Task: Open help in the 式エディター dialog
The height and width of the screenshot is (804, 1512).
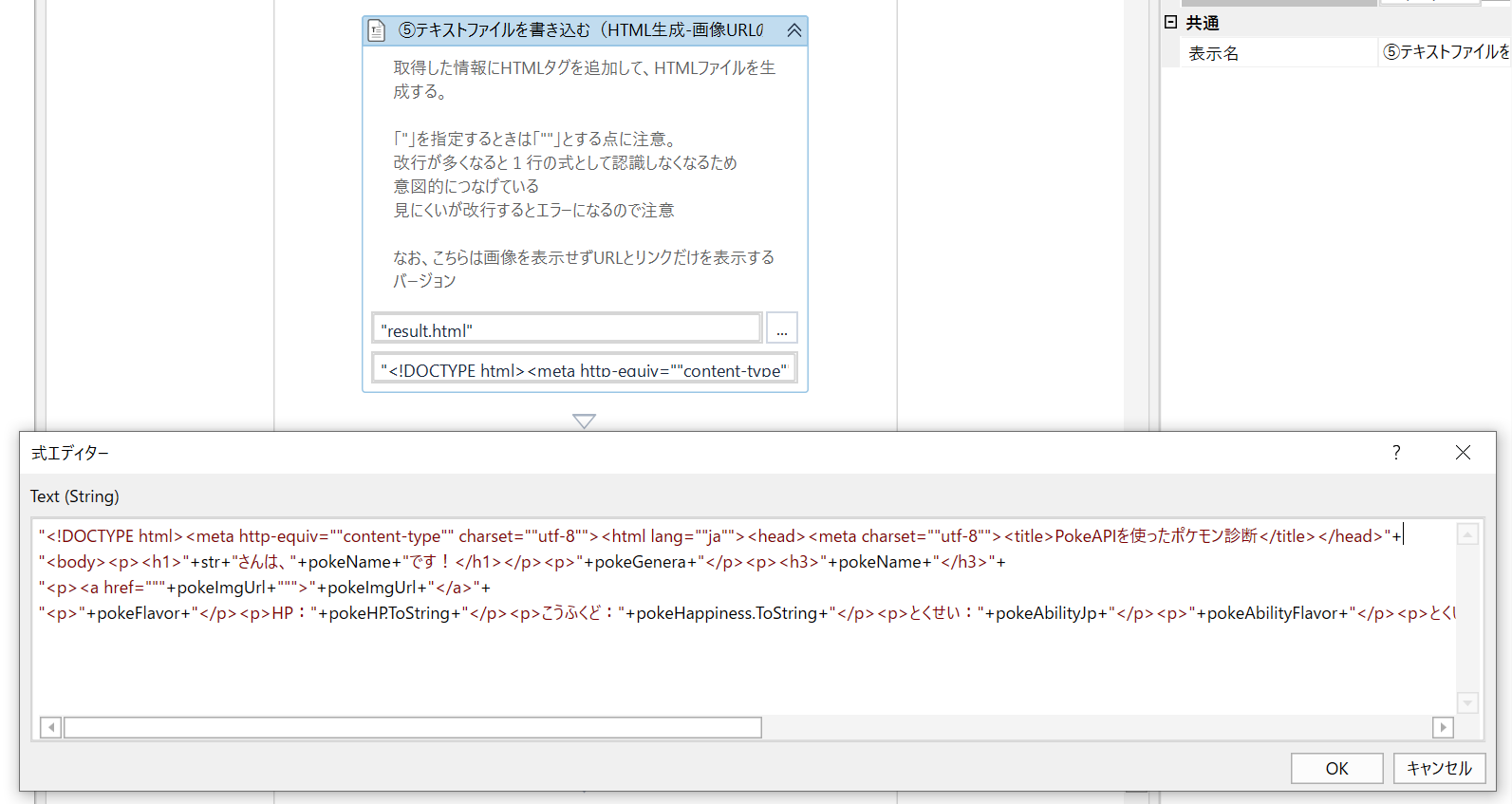Action: coord(1396,453)
